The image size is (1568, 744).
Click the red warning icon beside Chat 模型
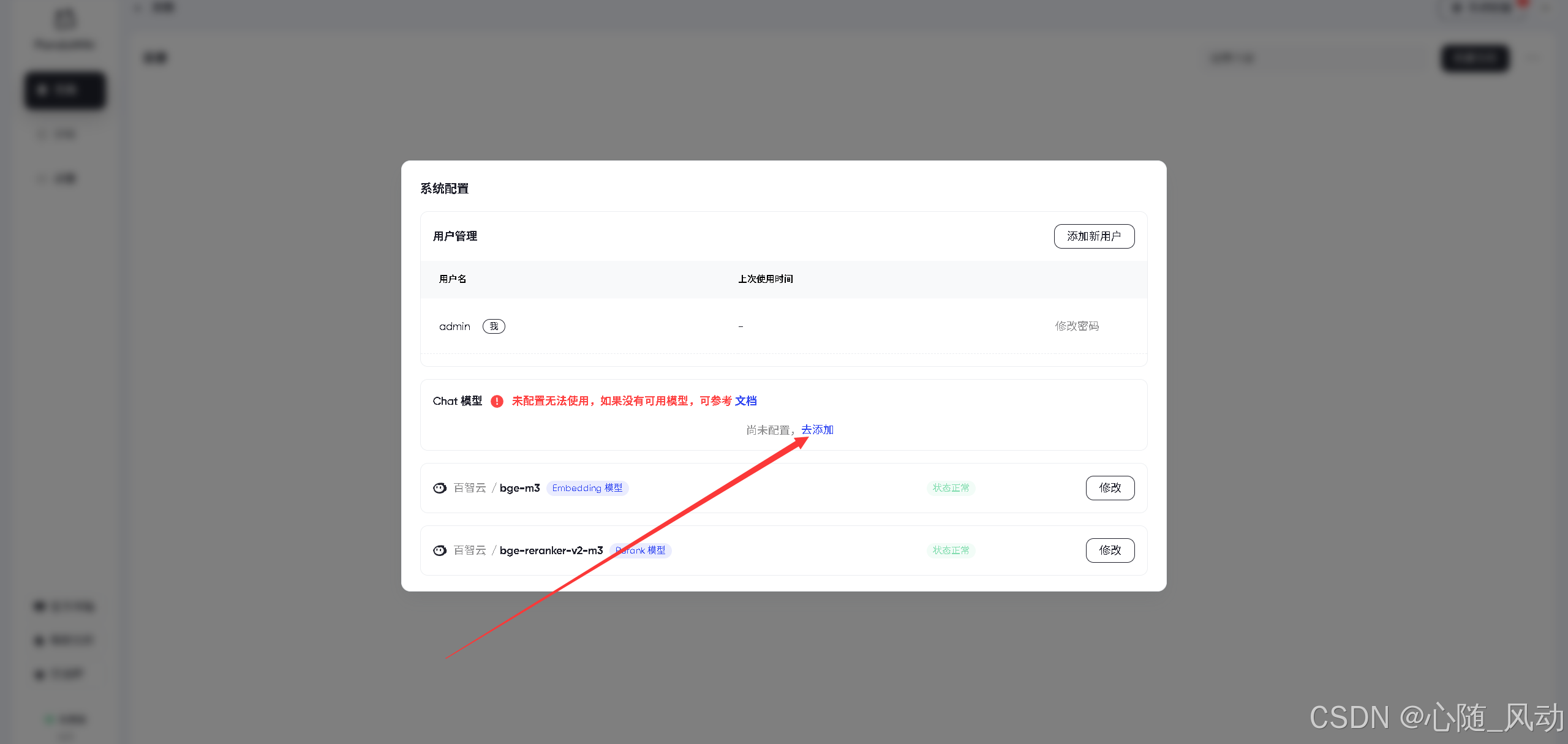(x=497, y=401)
